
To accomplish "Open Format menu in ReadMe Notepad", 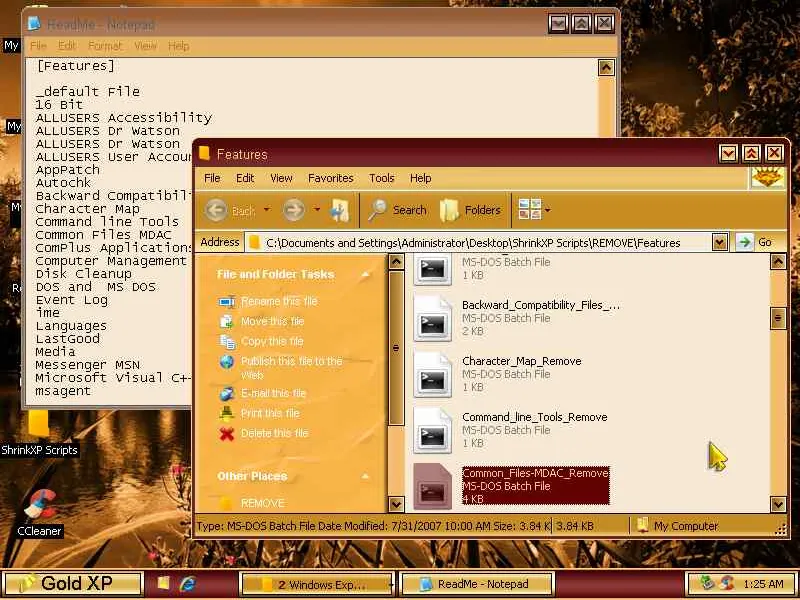I will point(105,46).
